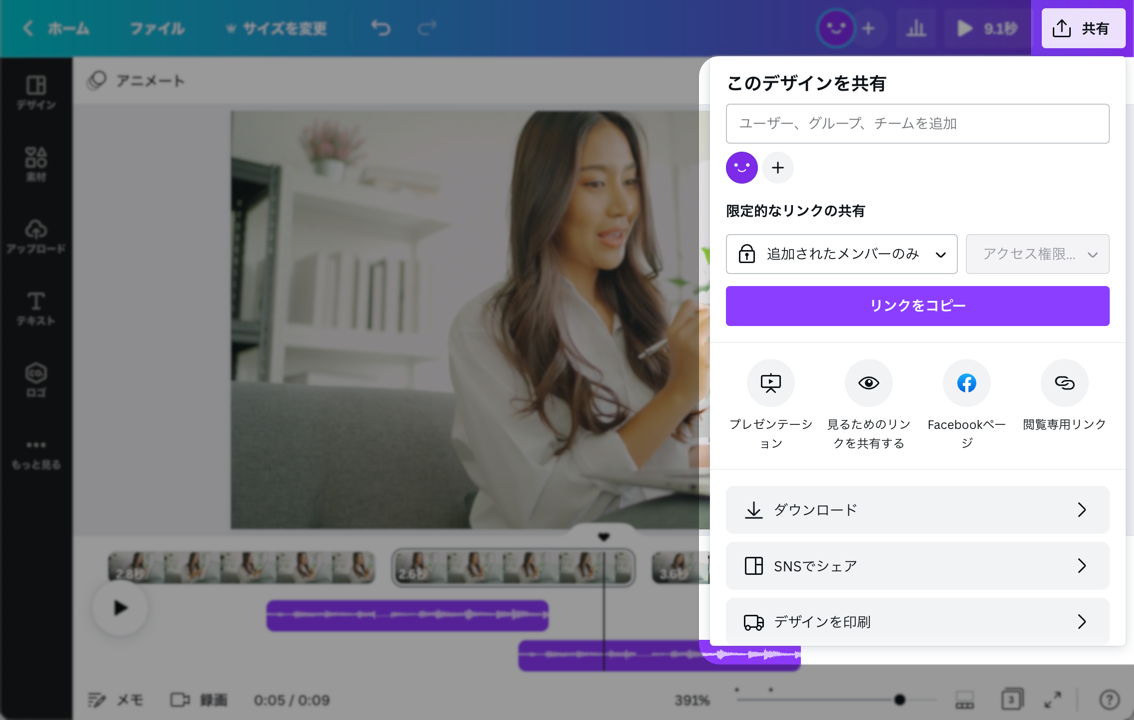Choose 閲覧専用リンク option
The width and height of the screenshot is (1134, 720).
click(x=1064, y=396)
